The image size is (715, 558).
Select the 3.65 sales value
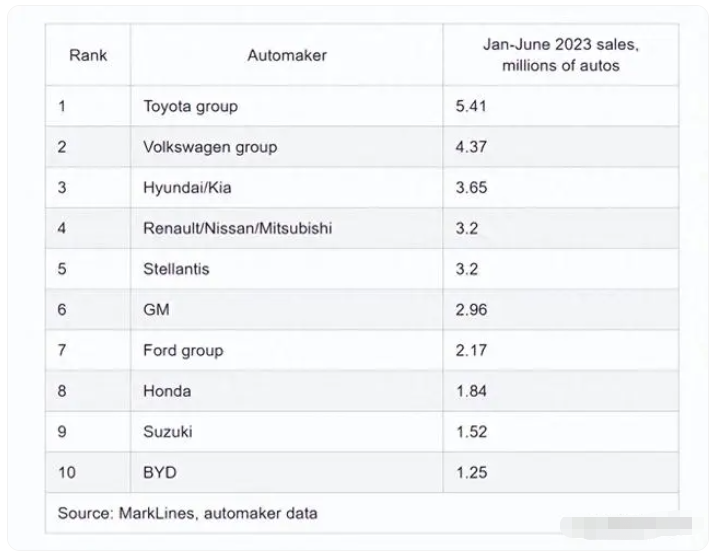coord(471,188)
